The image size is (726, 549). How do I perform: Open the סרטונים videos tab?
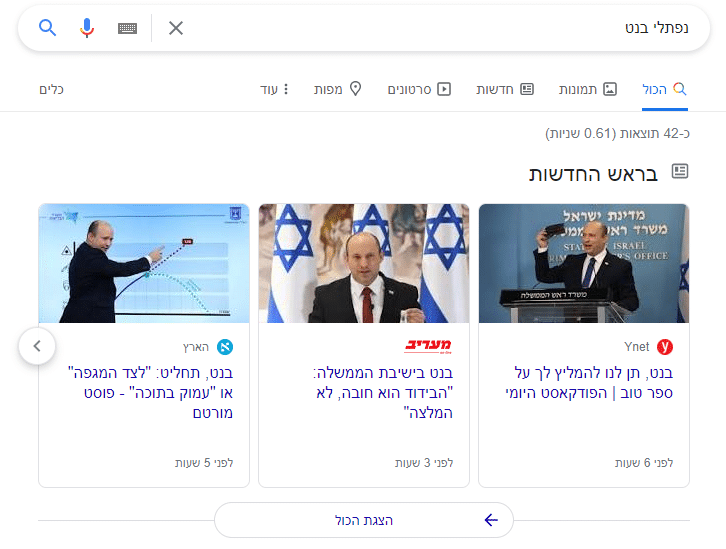(x=419, y=89)
